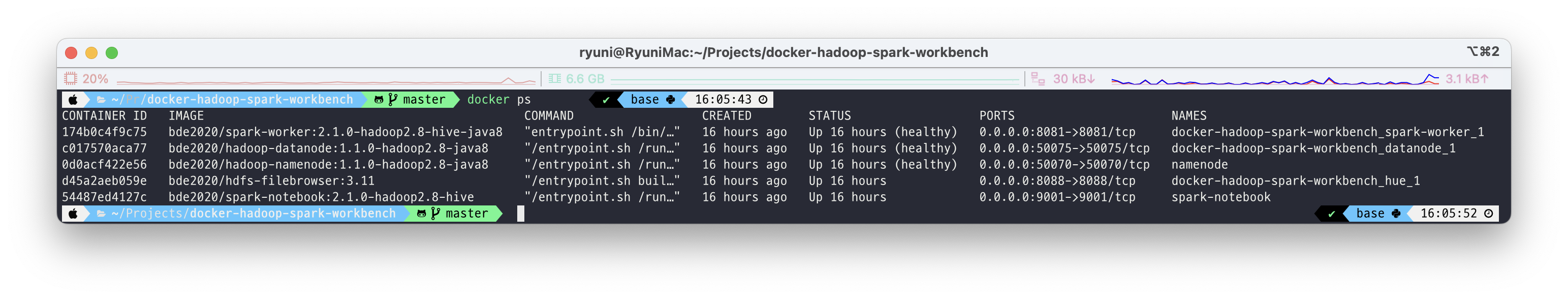Click the green zoom window button
Screen dimensions: 1568x299
coord(111,53)
